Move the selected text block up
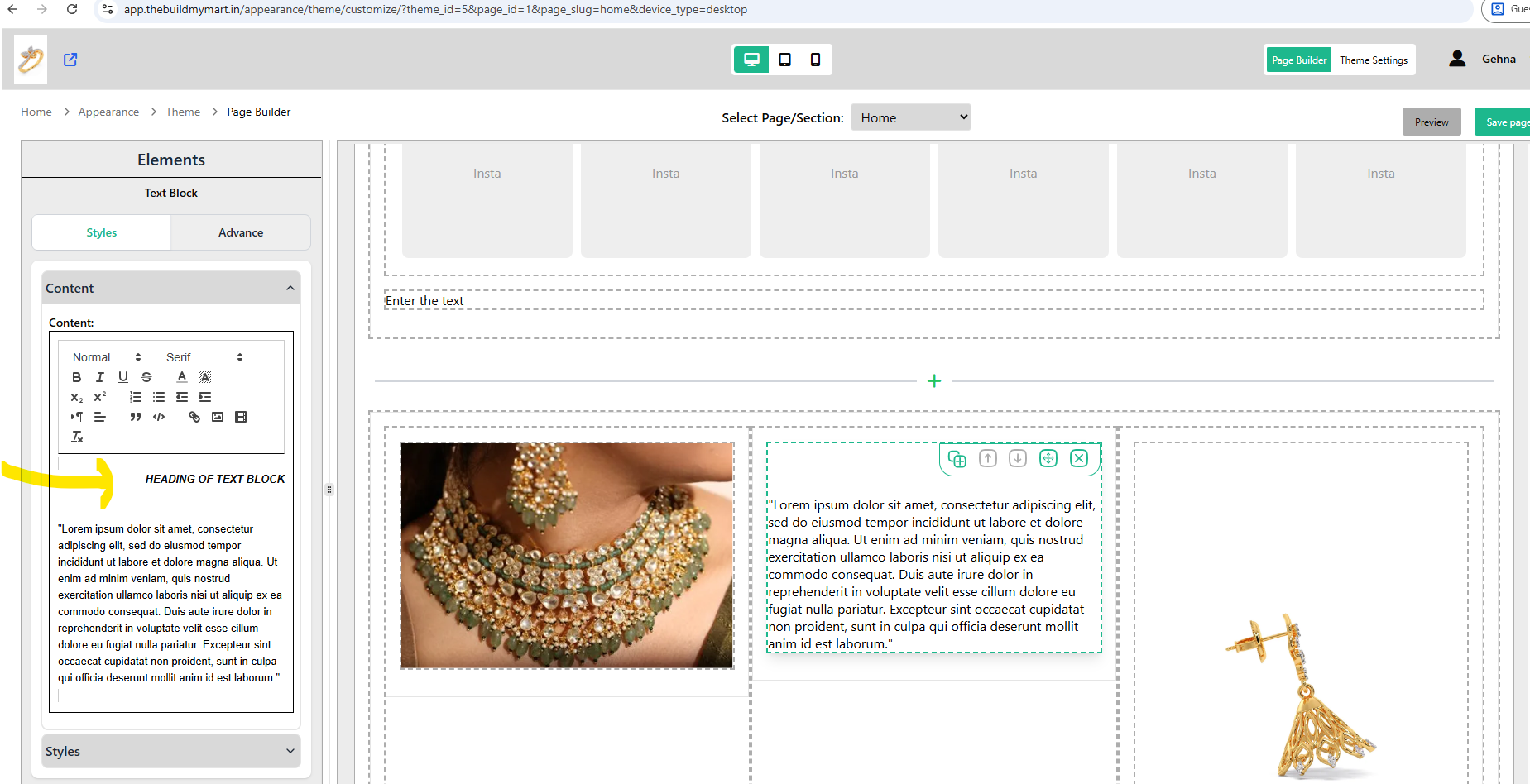Screen dimensions: 1530x784 click(x=988, y=458)
